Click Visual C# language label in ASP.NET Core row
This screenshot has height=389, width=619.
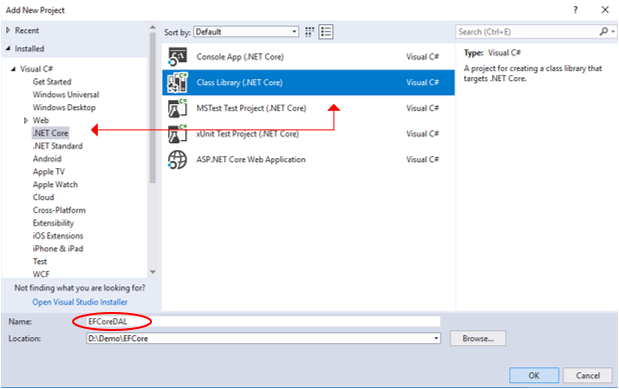(422, 160)
